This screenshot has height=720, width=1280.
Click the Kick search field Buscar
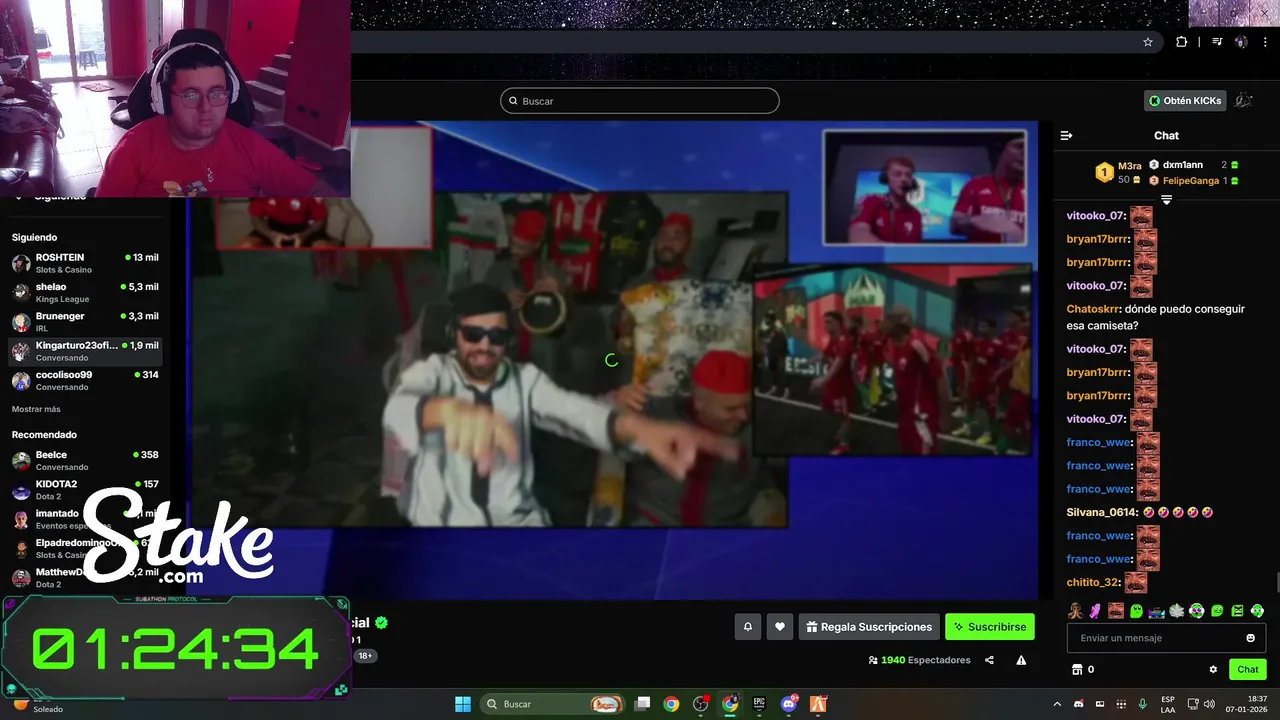(x=640, y=101)
